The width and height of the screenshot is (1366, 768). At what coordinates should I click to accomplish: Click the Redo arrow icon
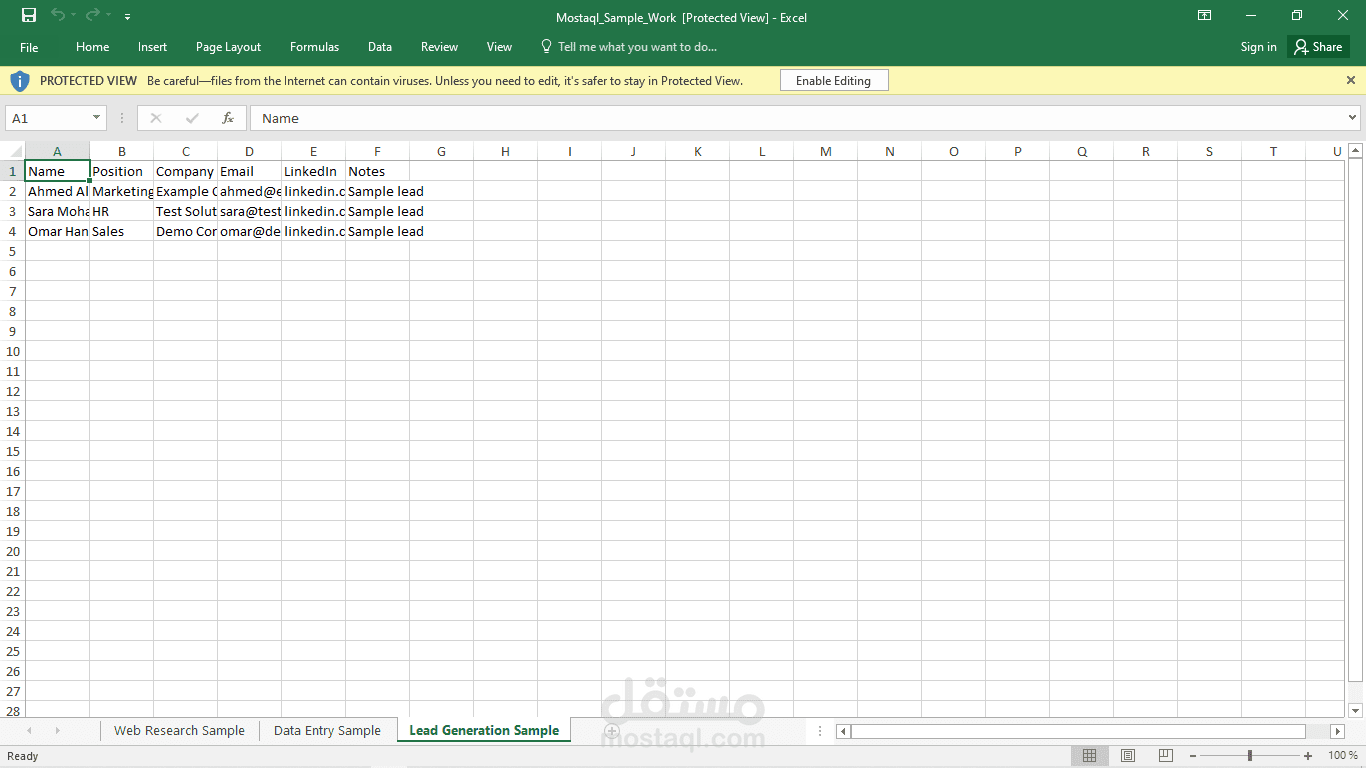coord(93,15)
